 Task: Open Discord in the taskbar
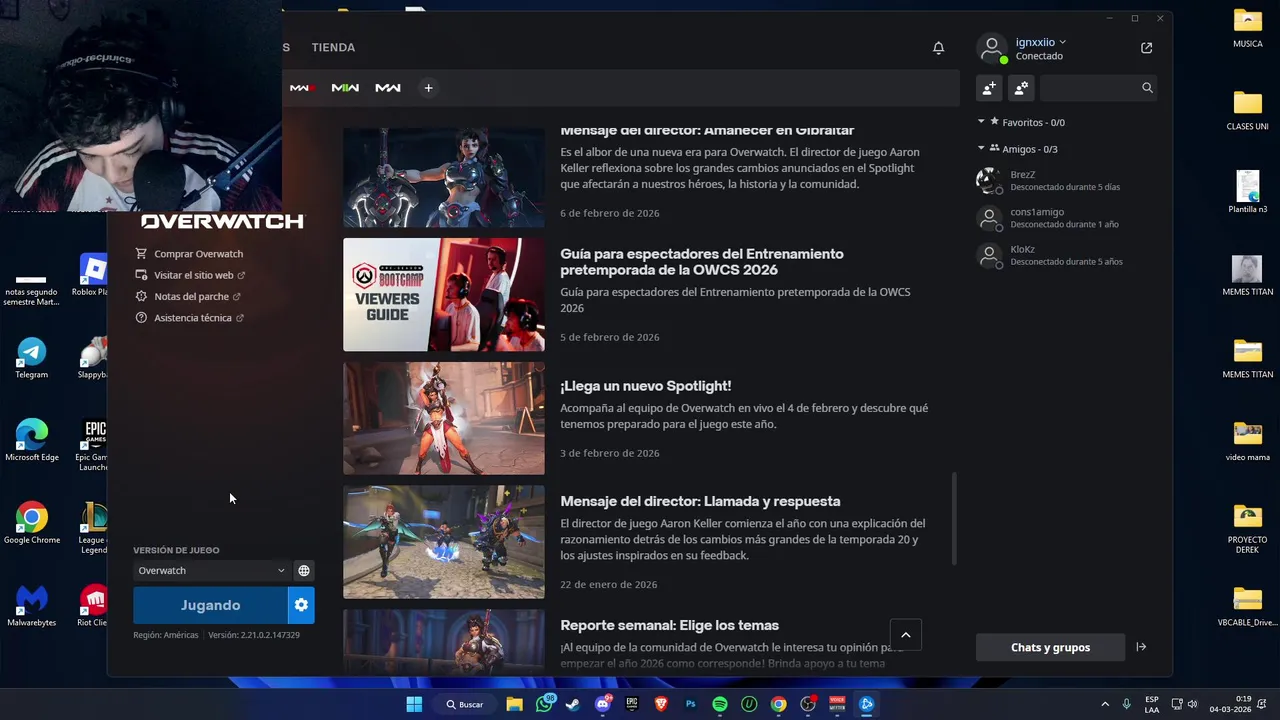[603, 704]
